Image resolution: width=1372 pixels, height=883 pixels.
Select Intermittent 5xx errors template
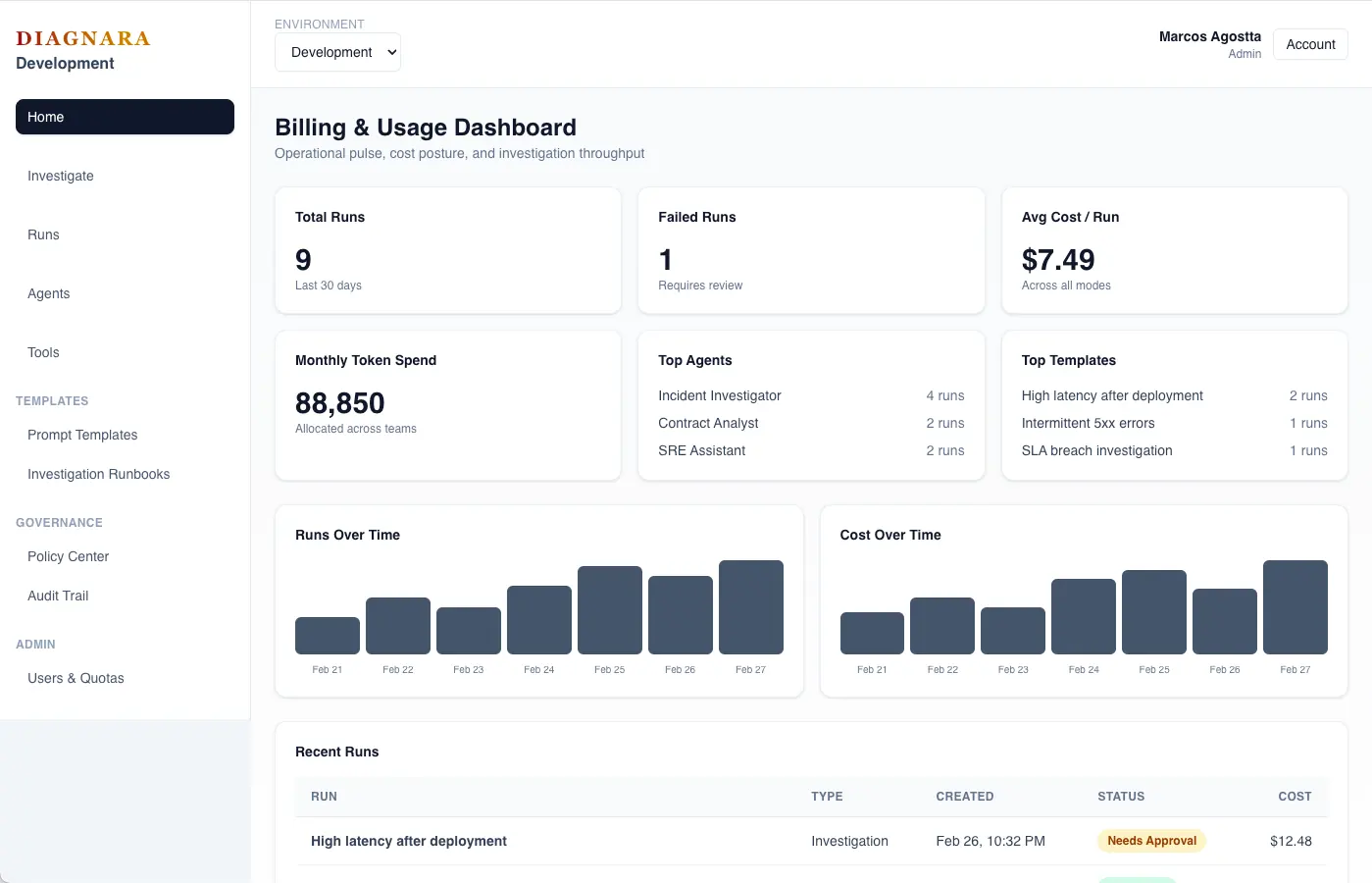point(1088,423)
